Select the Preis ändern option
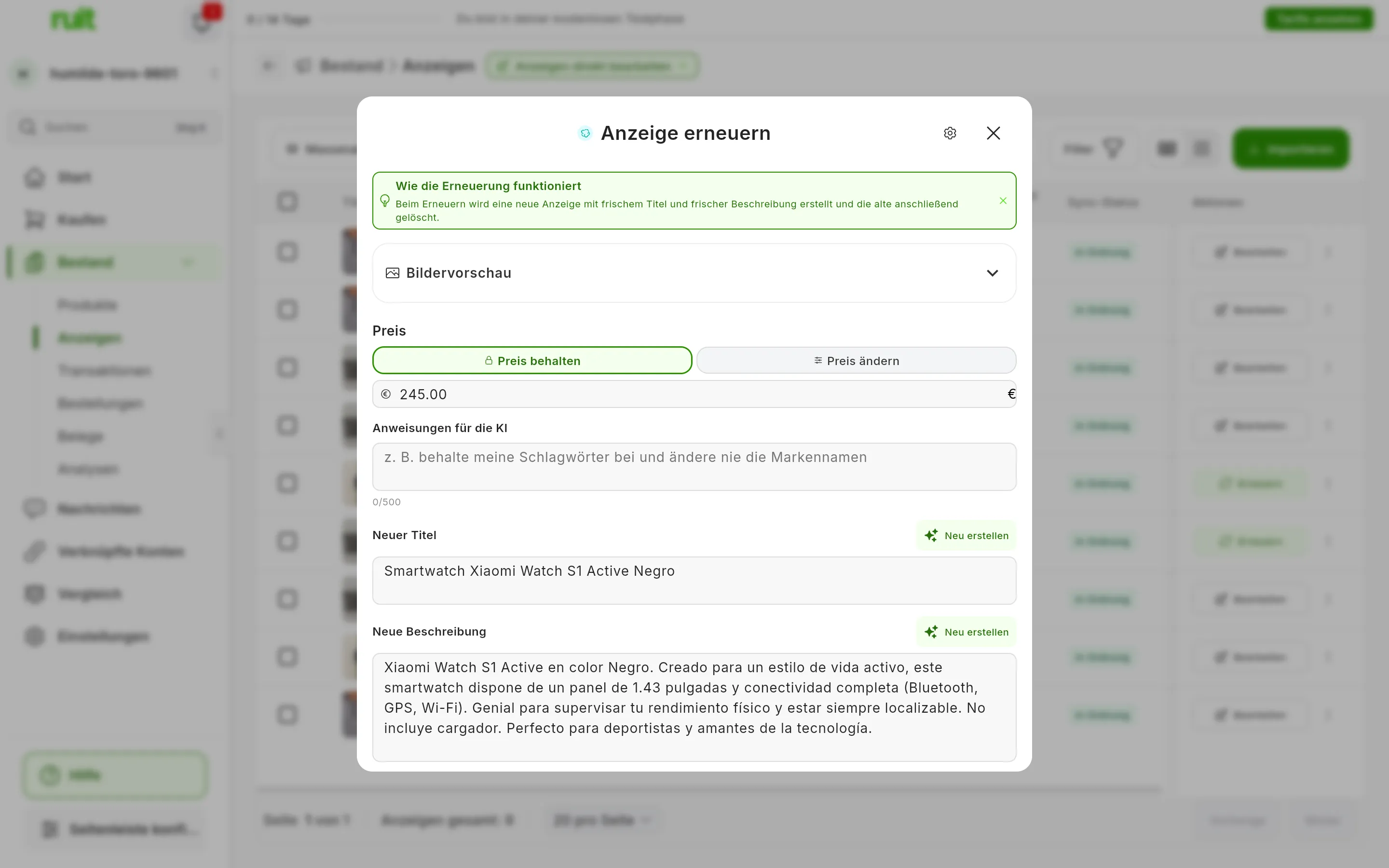Screen dimensions: 1389x868 tap(856, 361)
